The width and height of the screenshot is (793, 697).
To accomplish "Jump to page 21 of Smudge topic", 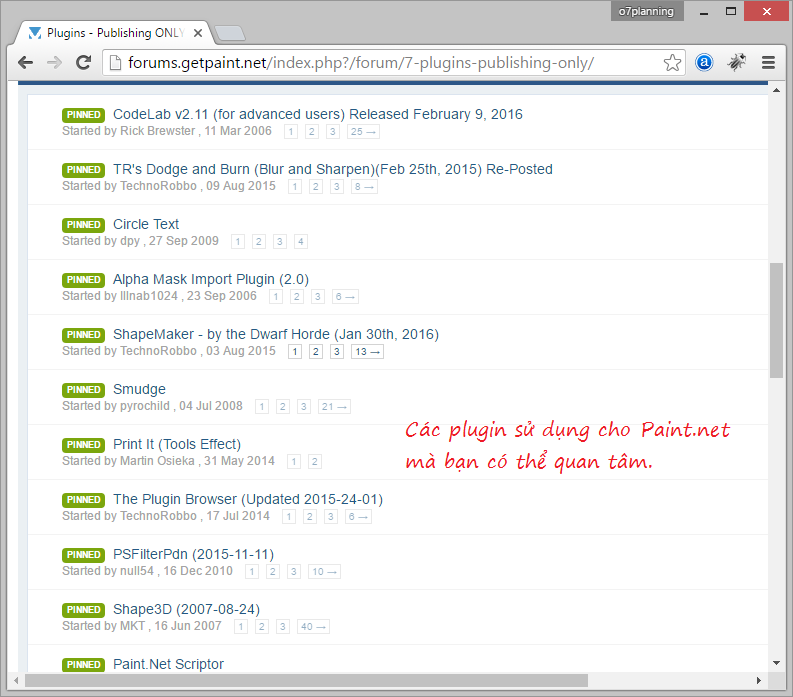I will 334,407.
